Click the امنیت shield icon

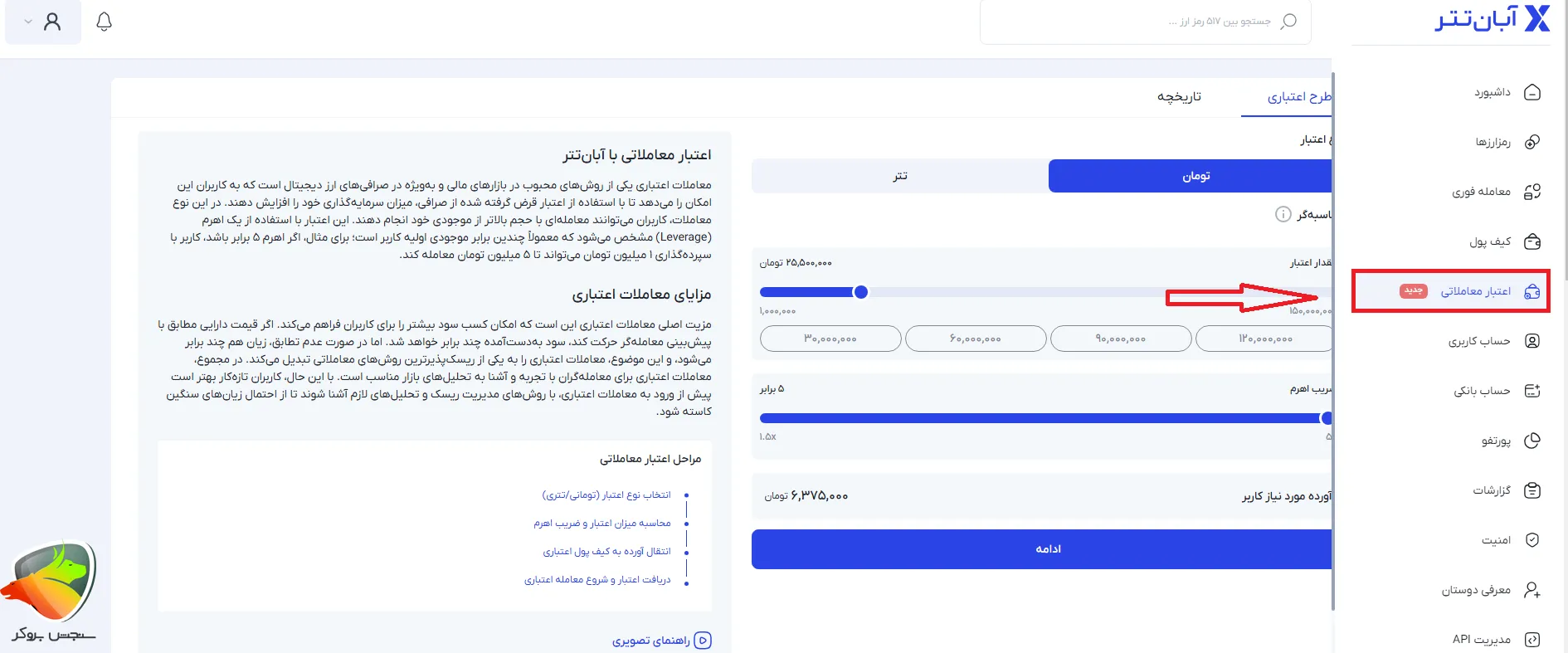(x=1532, y=540)
